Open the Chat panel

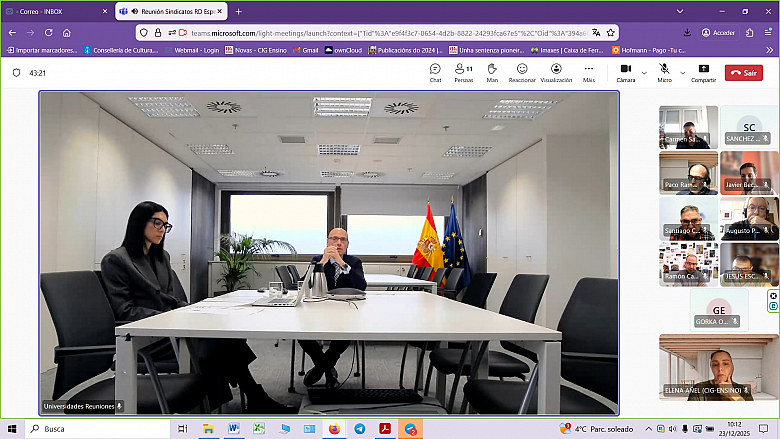435,72
